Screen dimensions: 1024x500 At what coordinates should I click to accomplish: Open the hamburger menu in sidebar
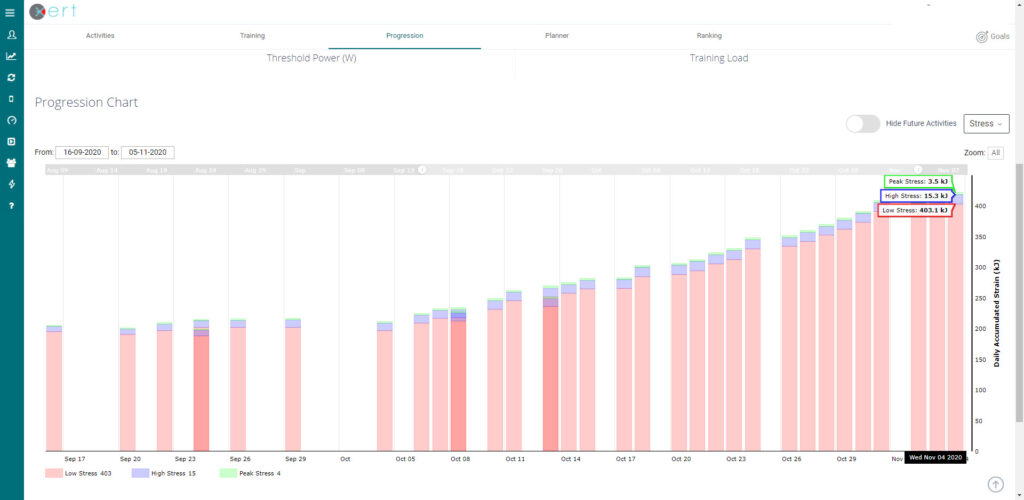[11, 12]
